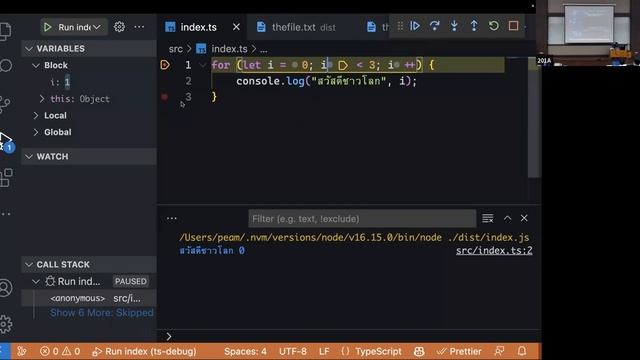Image resolution: width=640 pixels, height=360 pixels.
Task: Step into with down arrow icon
Action: pyautogui.click(x=454, y=26)
